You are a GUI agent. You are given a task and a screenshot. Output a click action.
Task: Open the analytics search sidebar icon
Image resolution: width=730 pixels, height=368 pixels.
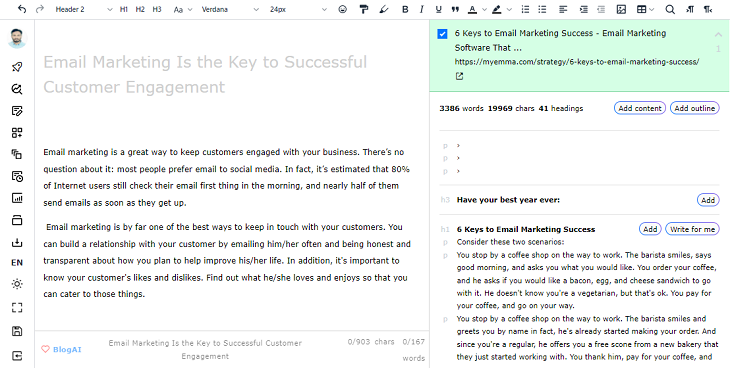coord(17,89)
